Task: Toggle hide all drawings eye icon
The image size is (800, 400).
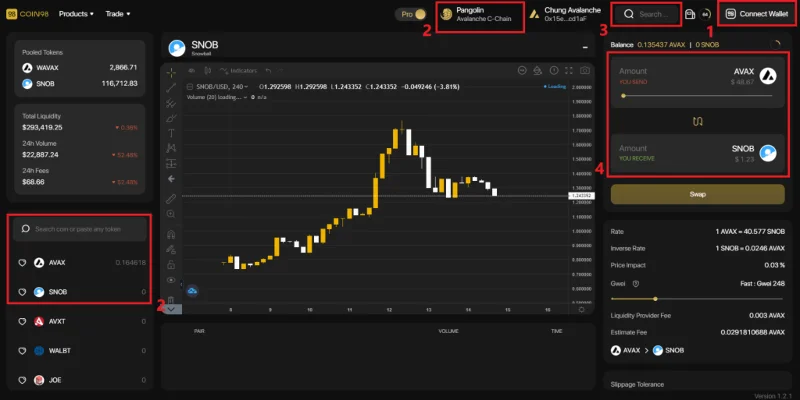Action: pos(171,280)
